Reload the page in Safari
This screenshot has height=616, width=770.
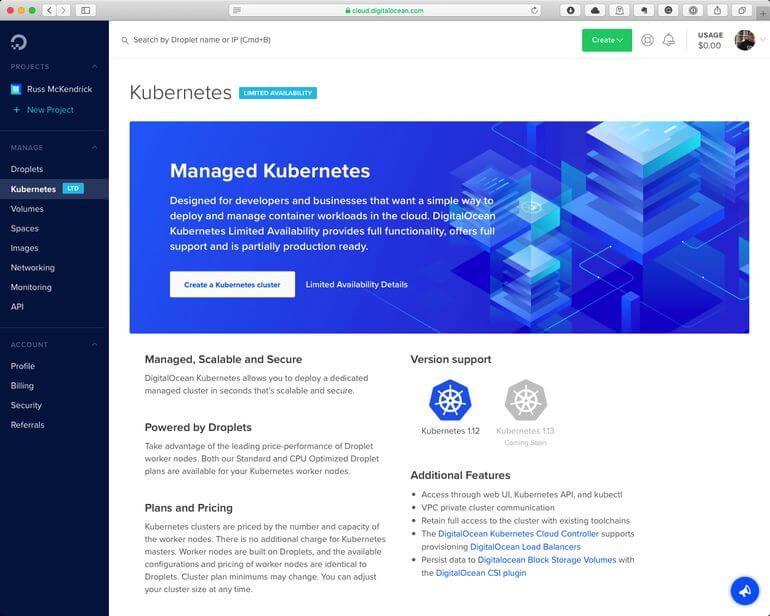pyautogui.click(x=535, y=10)
